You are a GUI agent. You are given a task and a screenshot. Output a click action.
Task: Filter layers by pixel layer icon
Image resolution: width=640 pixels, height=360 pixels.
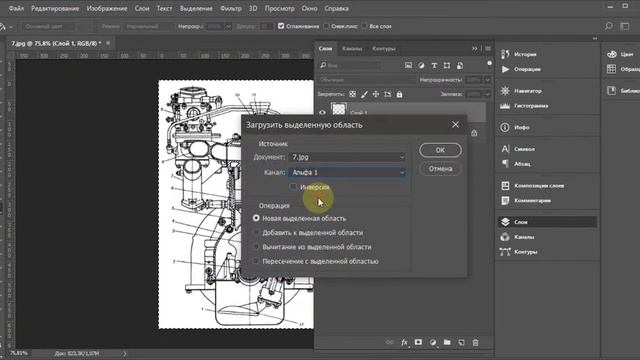[408, 65]
